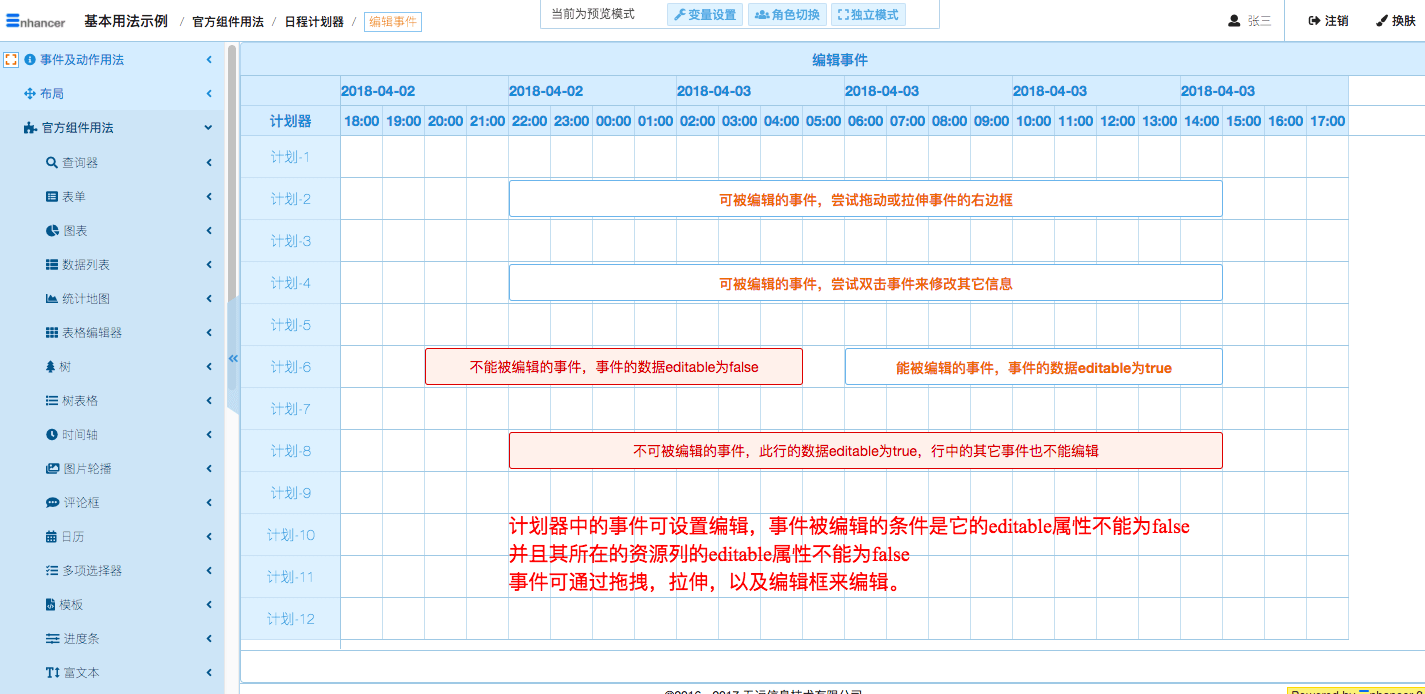Image resolution: width=1425 pixels, height=694 pixels.
Task: Click the pie chart icon beside 图表
Action: click(52, 231)
